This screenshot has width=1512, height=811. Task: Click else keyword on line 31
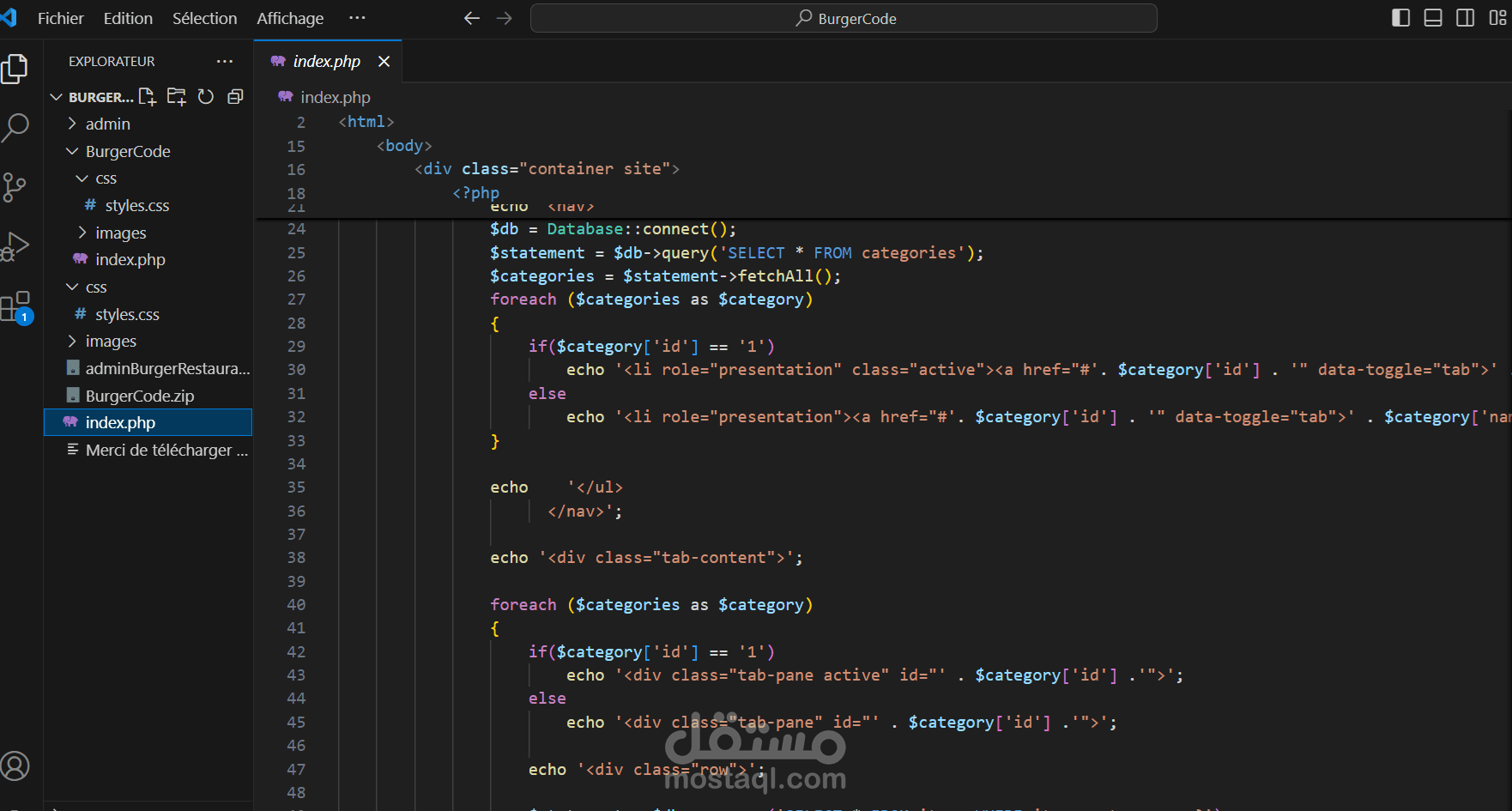pyautogui.click(x=547, y=394)
